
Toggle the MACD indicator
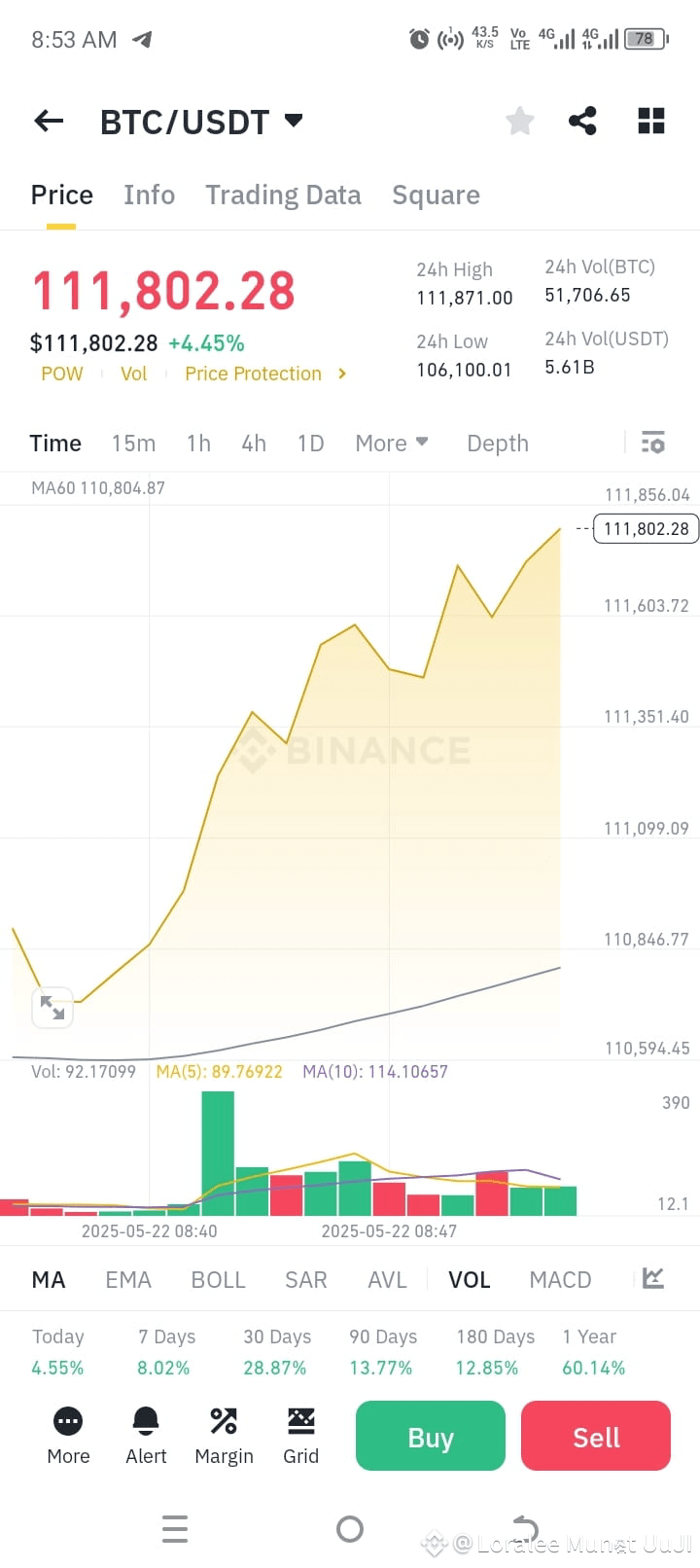pos(560,1280)
